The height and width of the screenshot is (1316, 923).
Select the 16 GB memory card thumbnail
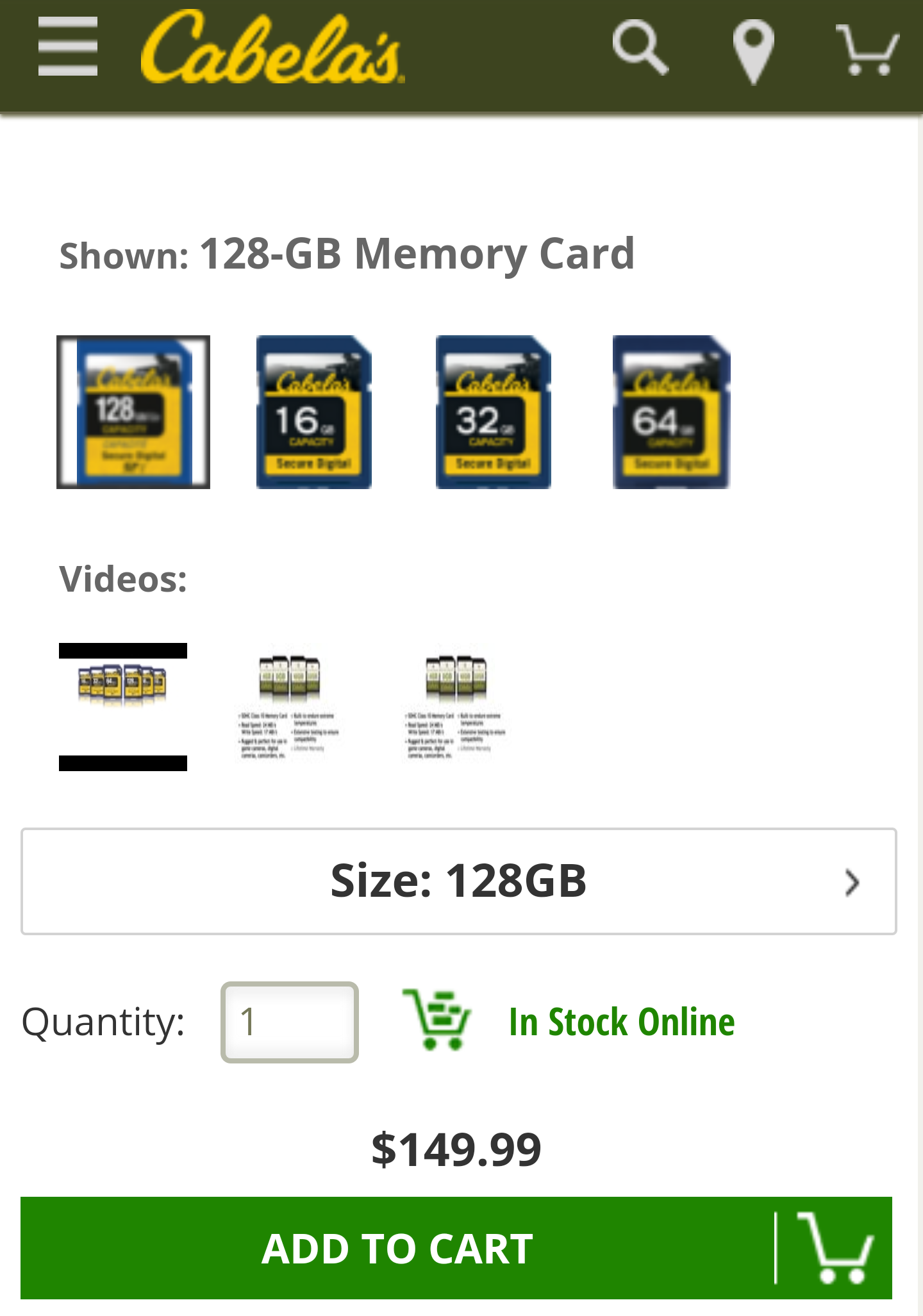pos(314,412)
